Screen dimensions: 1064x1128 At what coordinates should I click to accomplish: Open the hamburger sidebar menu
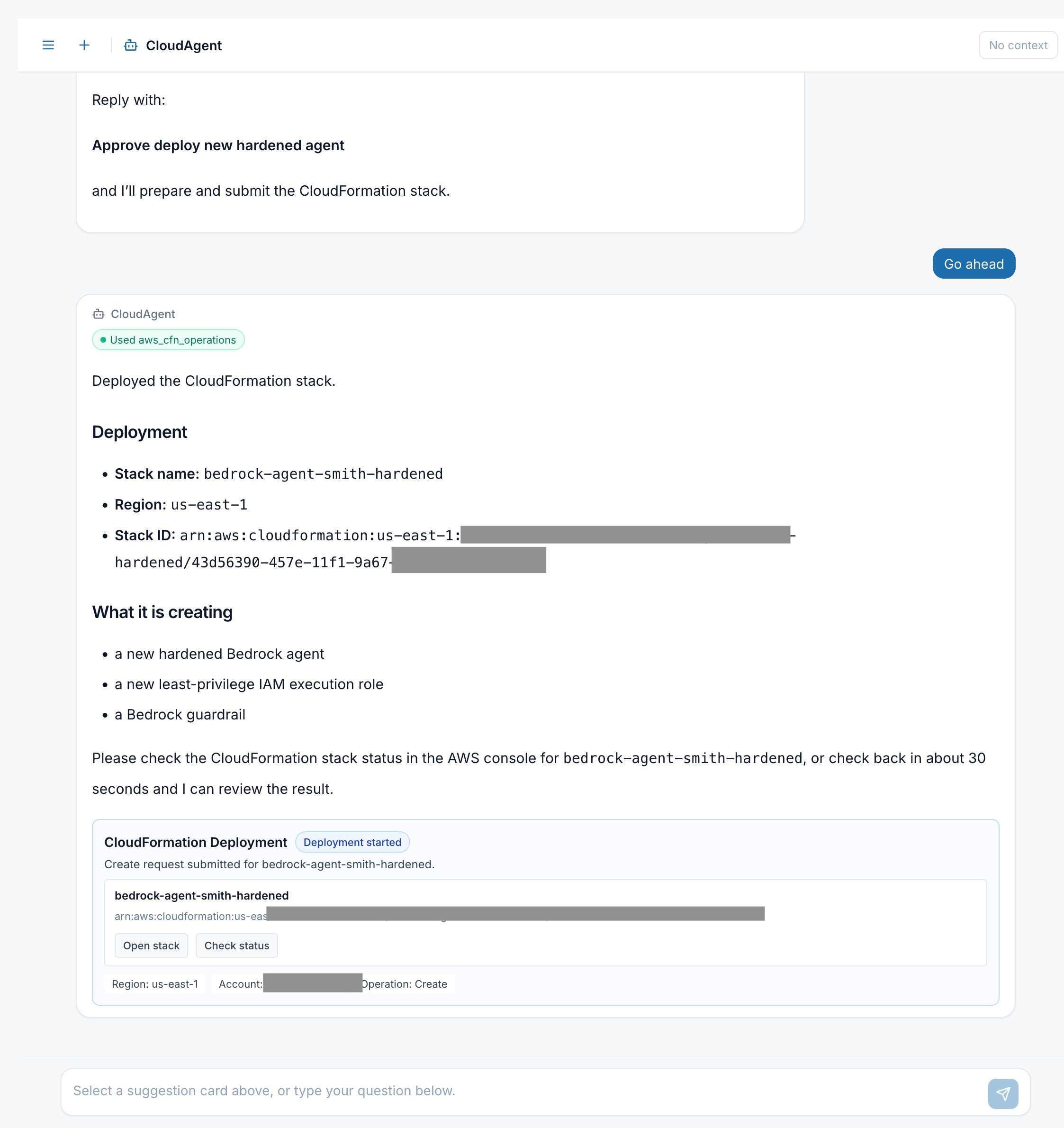48,45
